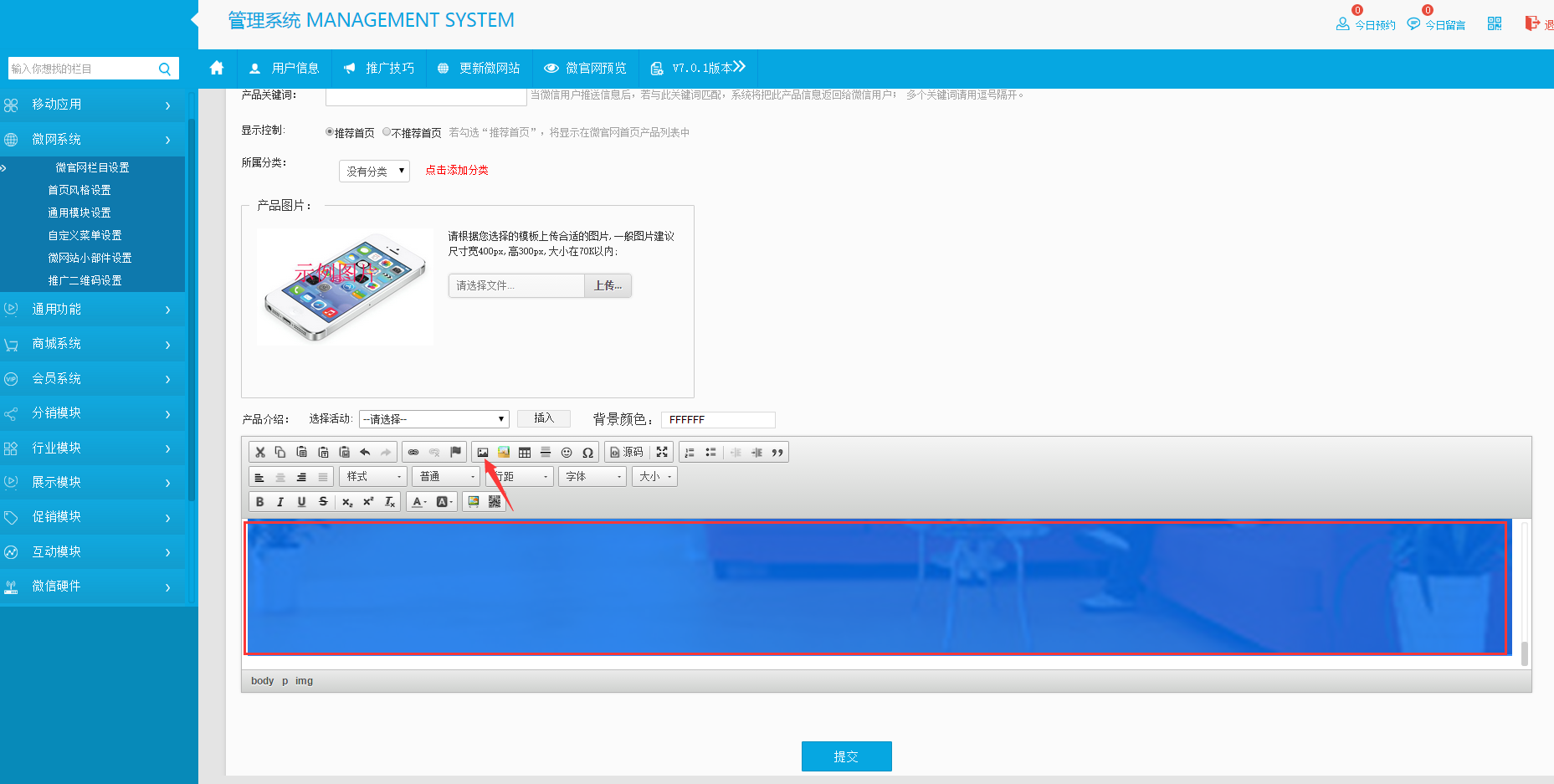1554x784 pixels.
Task: Open the 用户信息 navigation tab
Action: click(x=285, y=68)
